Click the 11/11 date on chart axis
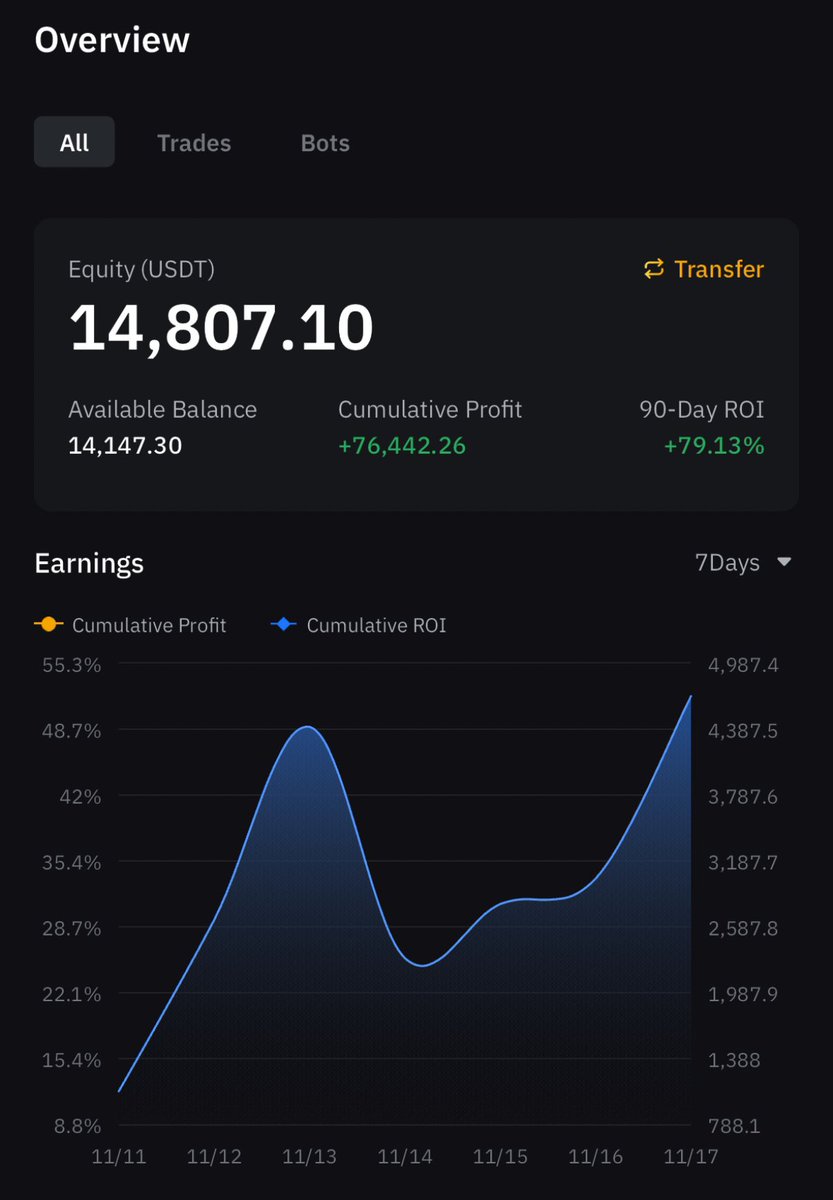Viewport: 833px width, 1200px height. [118, 1157]
